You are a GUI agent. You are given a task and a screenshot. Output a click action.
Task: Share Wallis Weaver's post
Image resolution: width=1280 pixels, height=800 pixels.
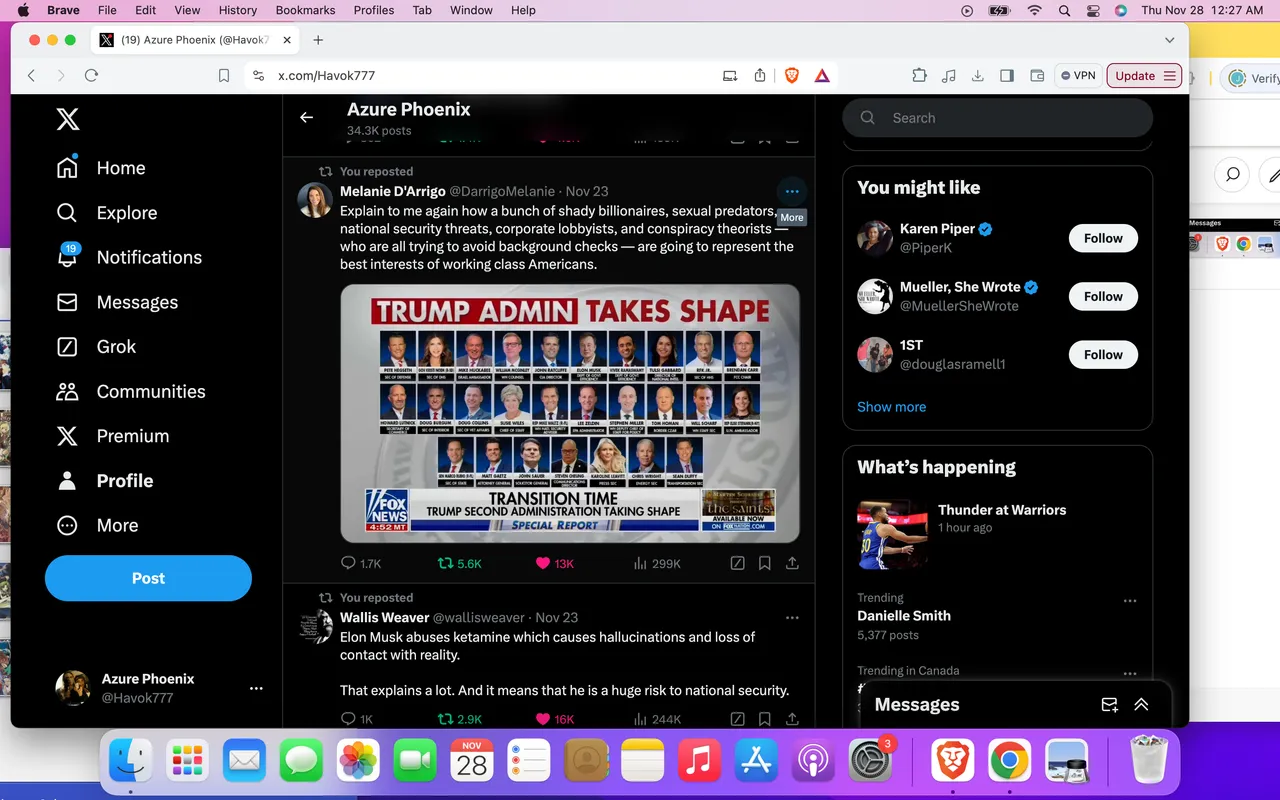pos(792,719)
